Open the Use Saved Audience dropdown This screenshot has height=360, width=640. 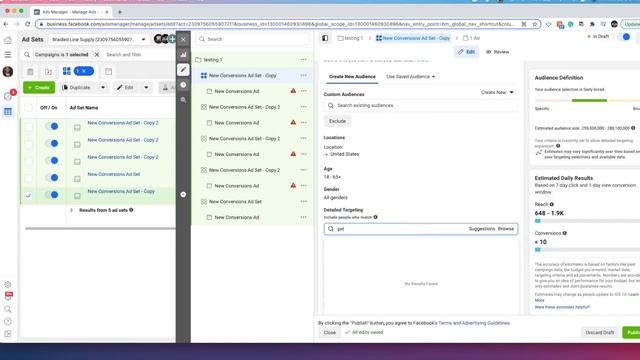coord(410,76)
